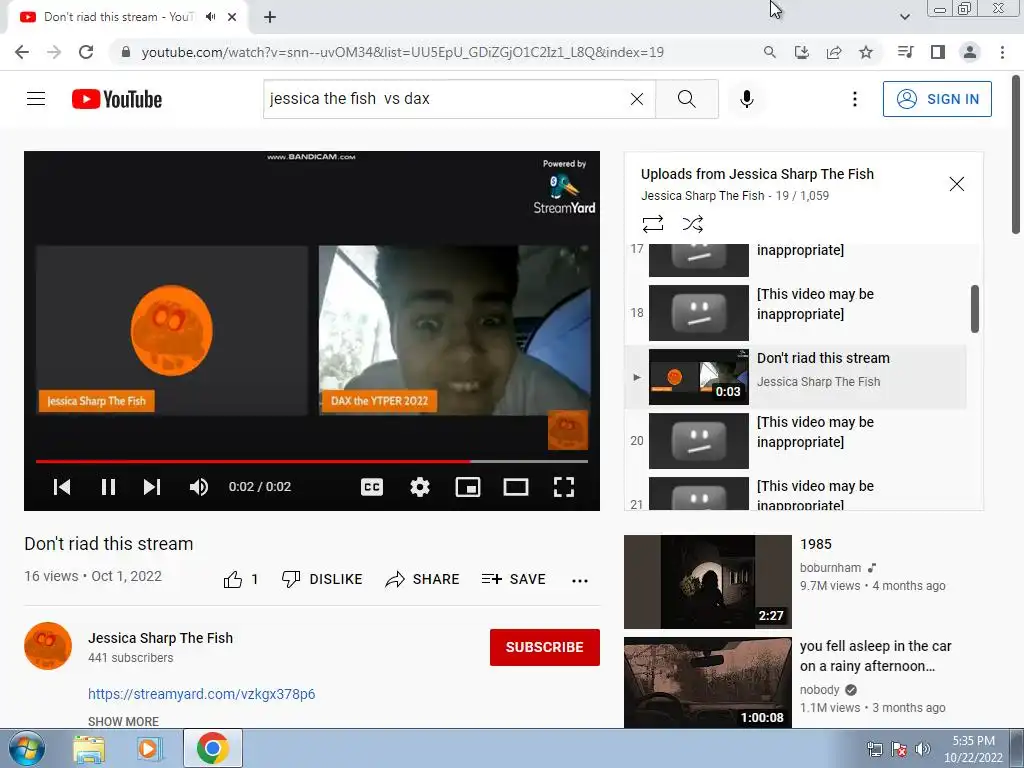Open the streamyard.com link in description
The width and height of the screenshot is (1024, 768).
tap(201, 694)
